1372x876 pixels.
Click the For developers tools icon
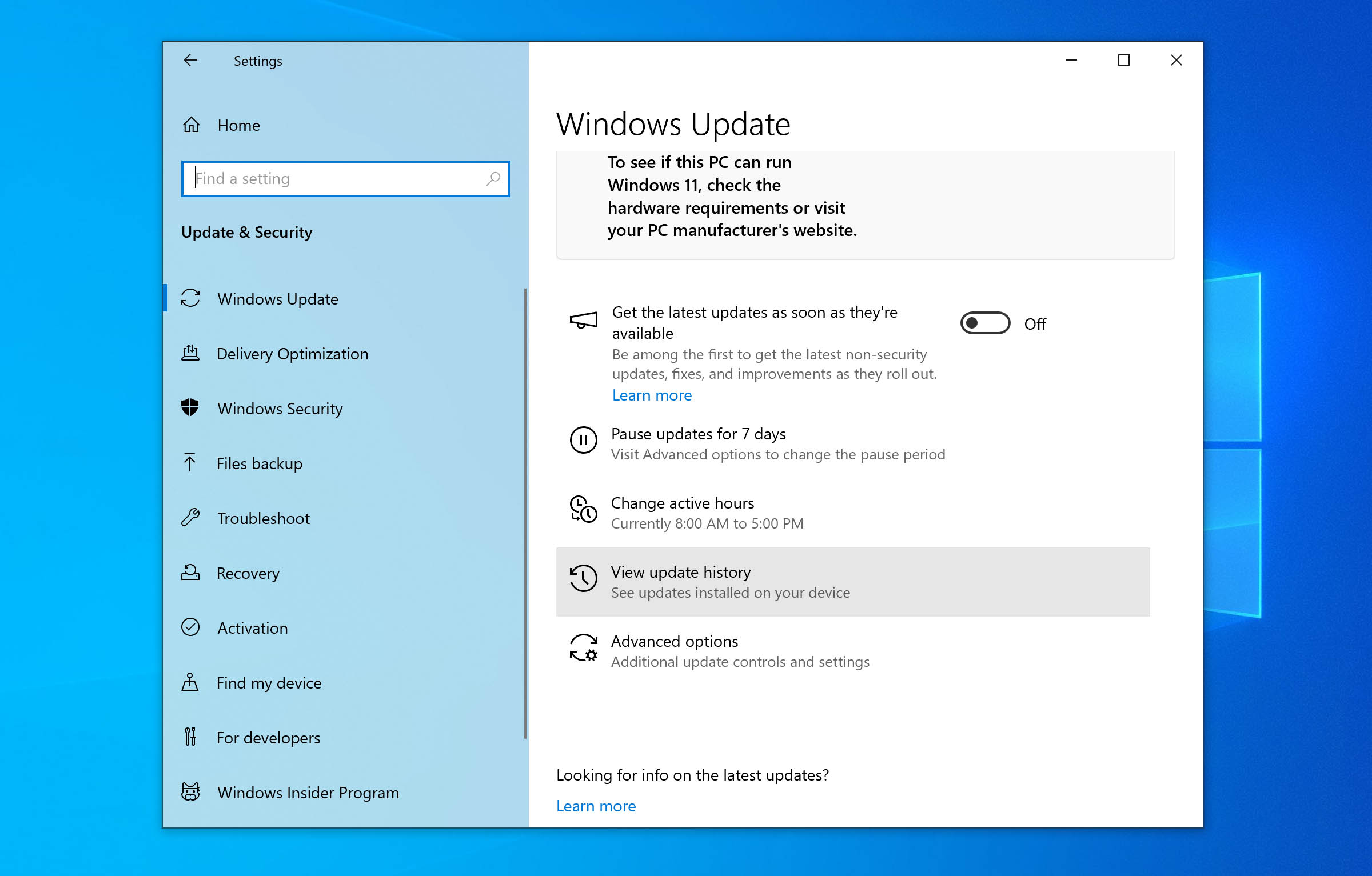[x=190, y=737]
